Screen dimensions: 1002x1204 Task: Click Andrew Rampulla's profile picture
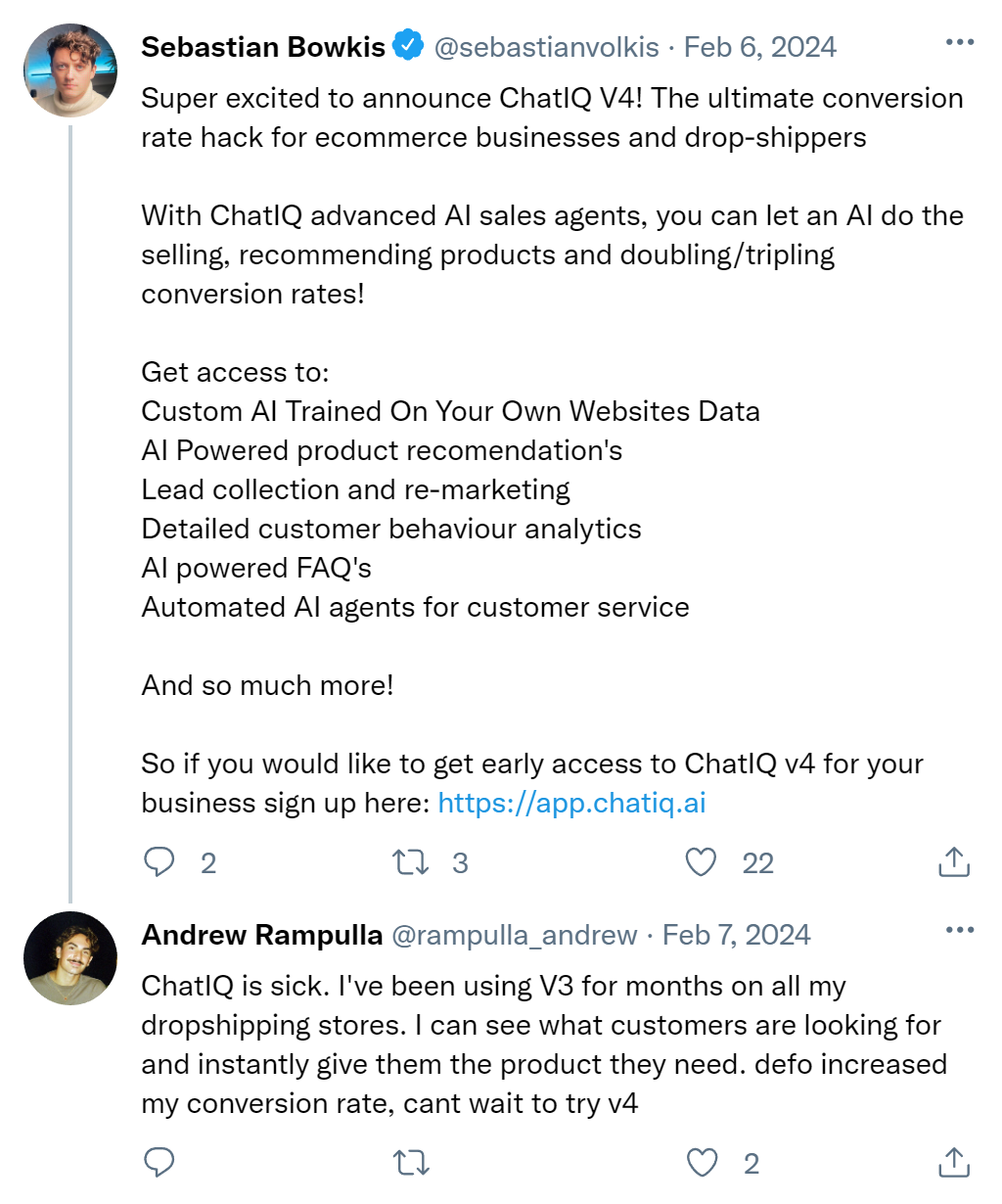69,958
